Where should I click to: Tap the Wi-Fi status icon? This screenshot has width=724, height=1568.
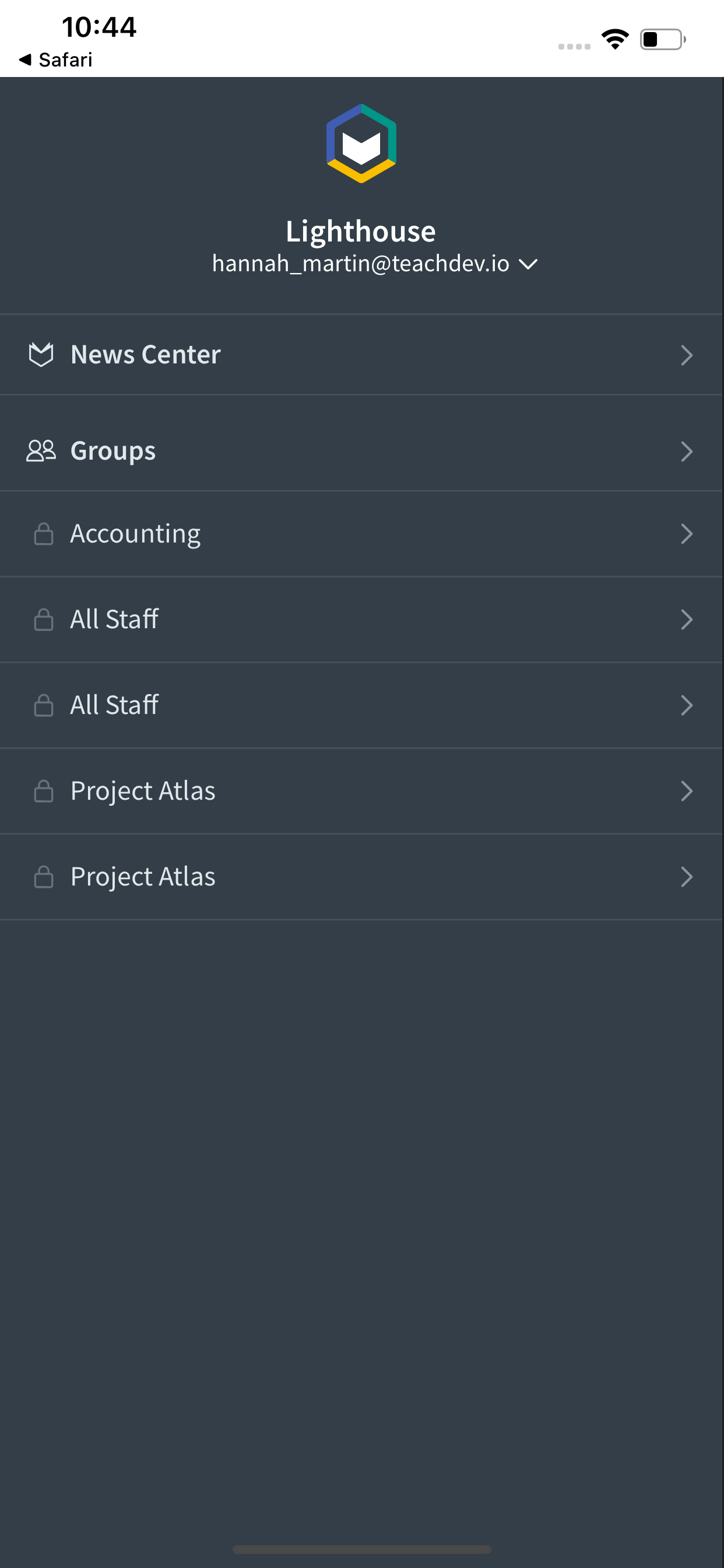point(614,40)
